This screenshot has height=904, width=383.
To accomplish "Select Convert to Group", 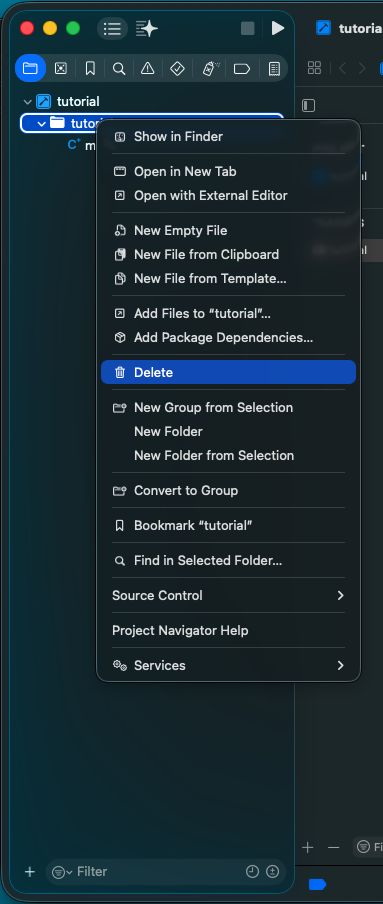I will 228,491.
